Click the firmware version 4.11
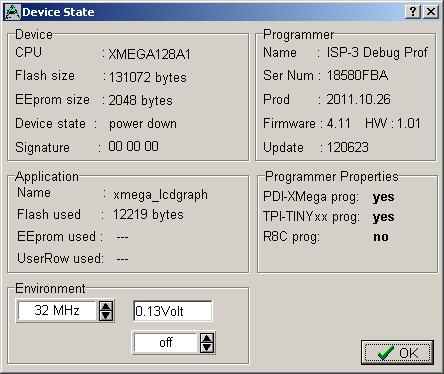444x374 pixels. pos(339,123)
